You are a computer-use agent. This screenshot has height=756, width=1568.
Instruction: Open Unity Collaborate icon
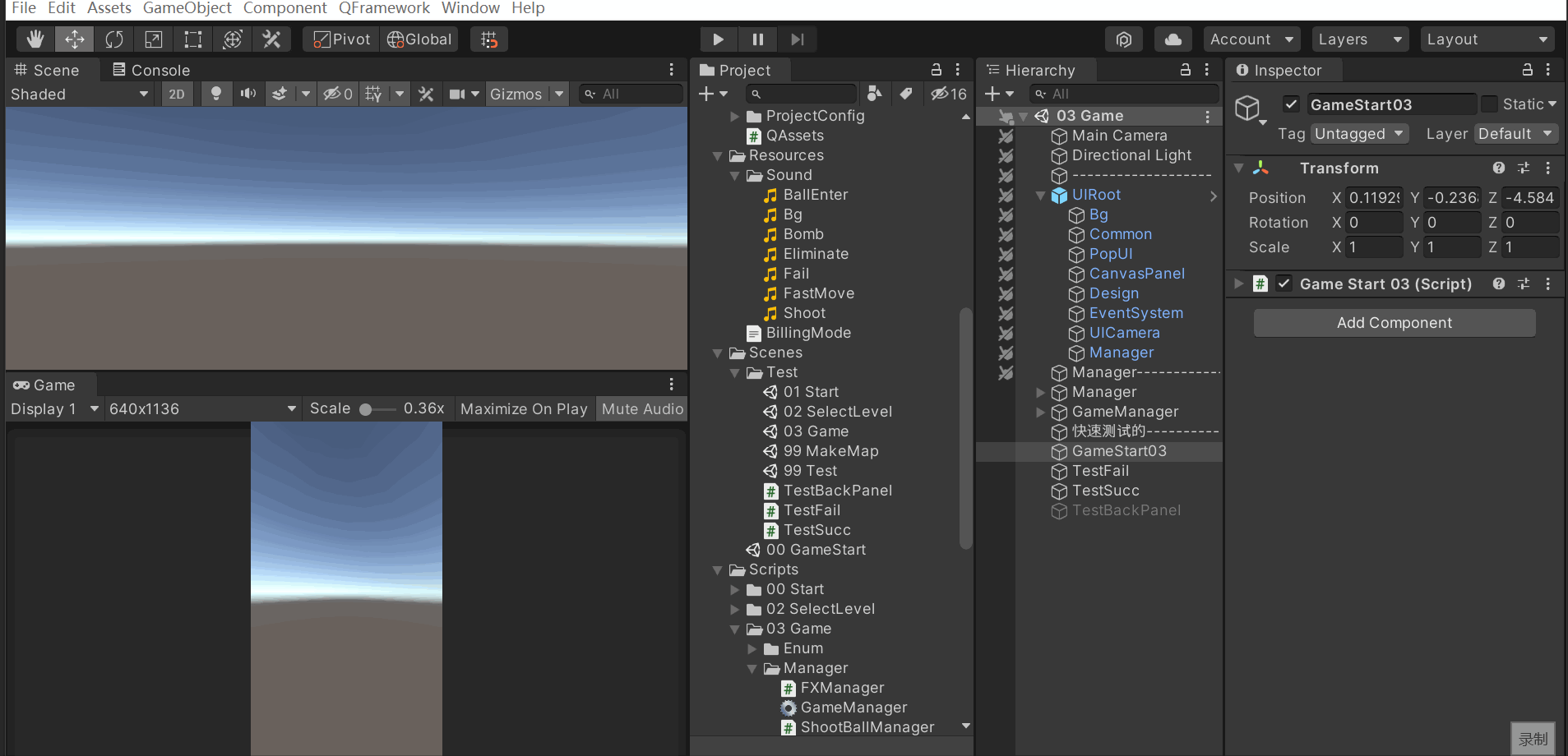click(1124, 39)
